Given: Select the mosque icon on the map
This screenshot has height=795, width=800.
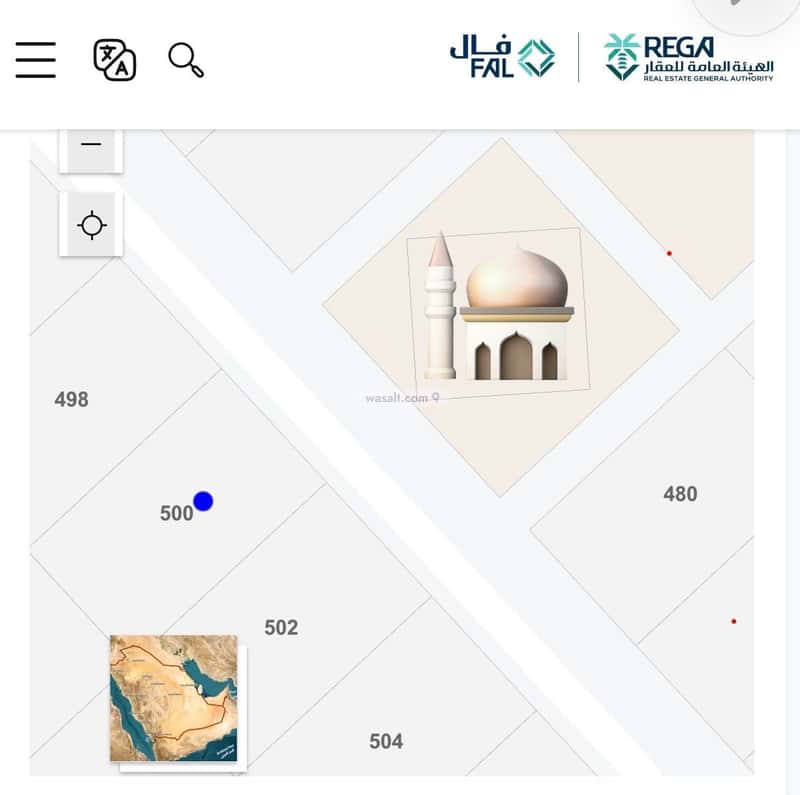Looking at the screenshot, I should [498, 308].
